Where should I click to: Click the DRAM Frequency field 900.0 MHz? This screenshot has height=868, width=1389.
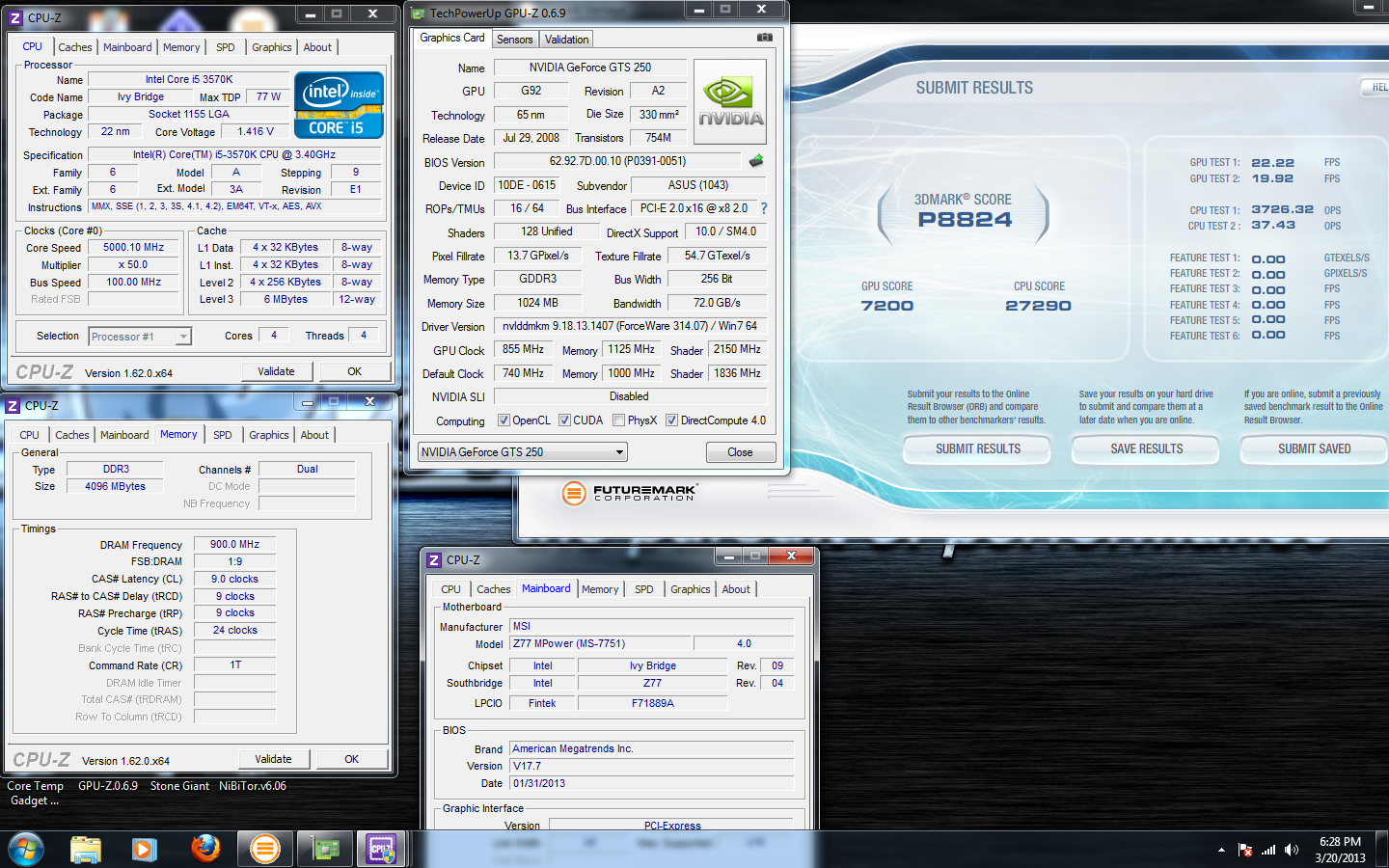234,545
